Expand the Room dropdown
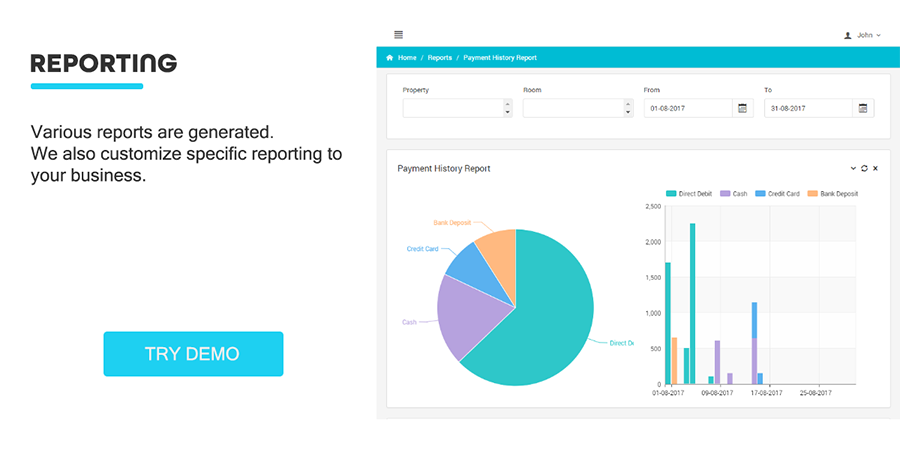The width and height of the screenshot is (900, 450). click(x=627, y=108)
